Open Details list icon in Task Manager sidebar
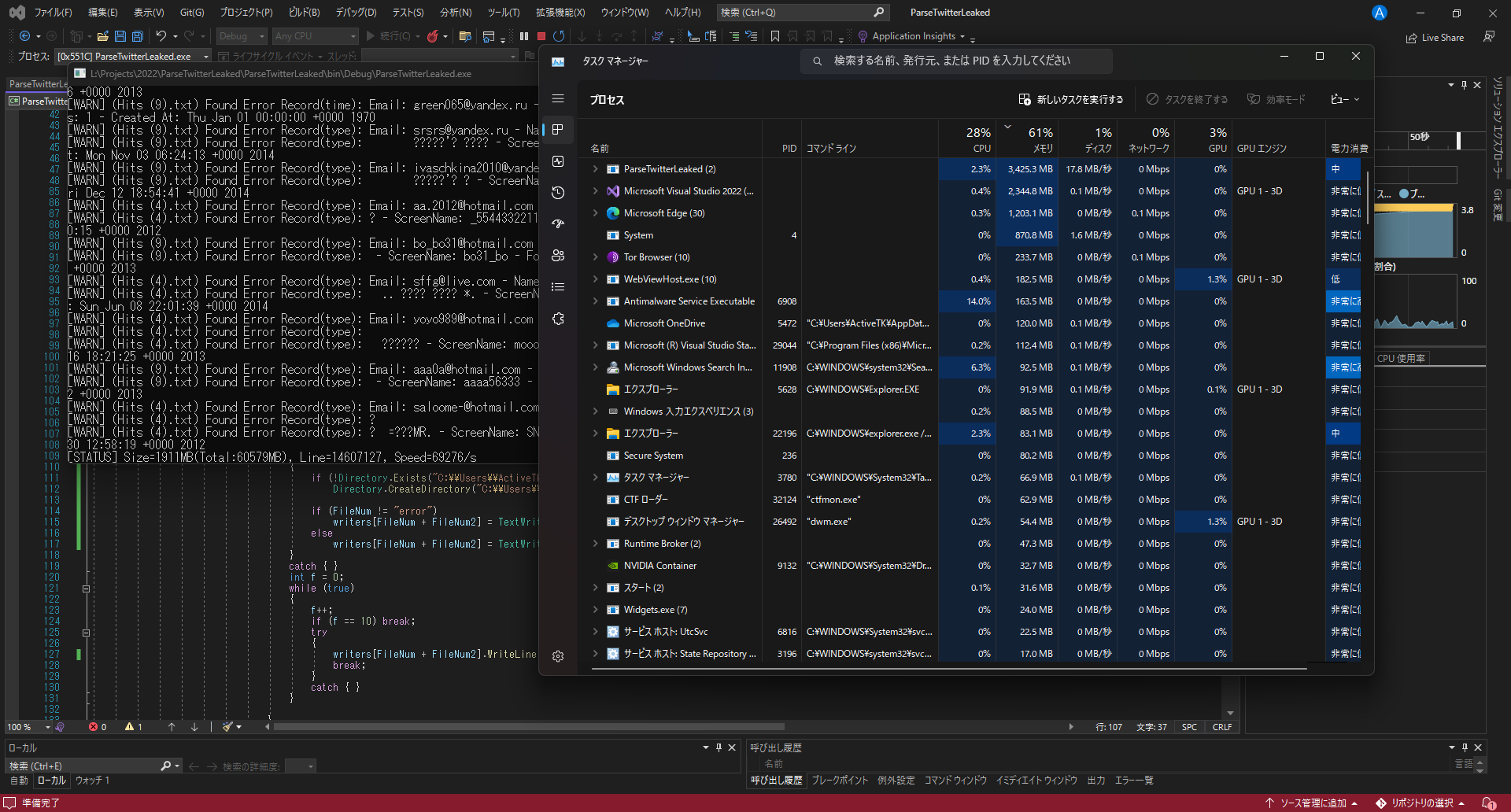The width and height of the screenshot is (1511, 812). 558,287
